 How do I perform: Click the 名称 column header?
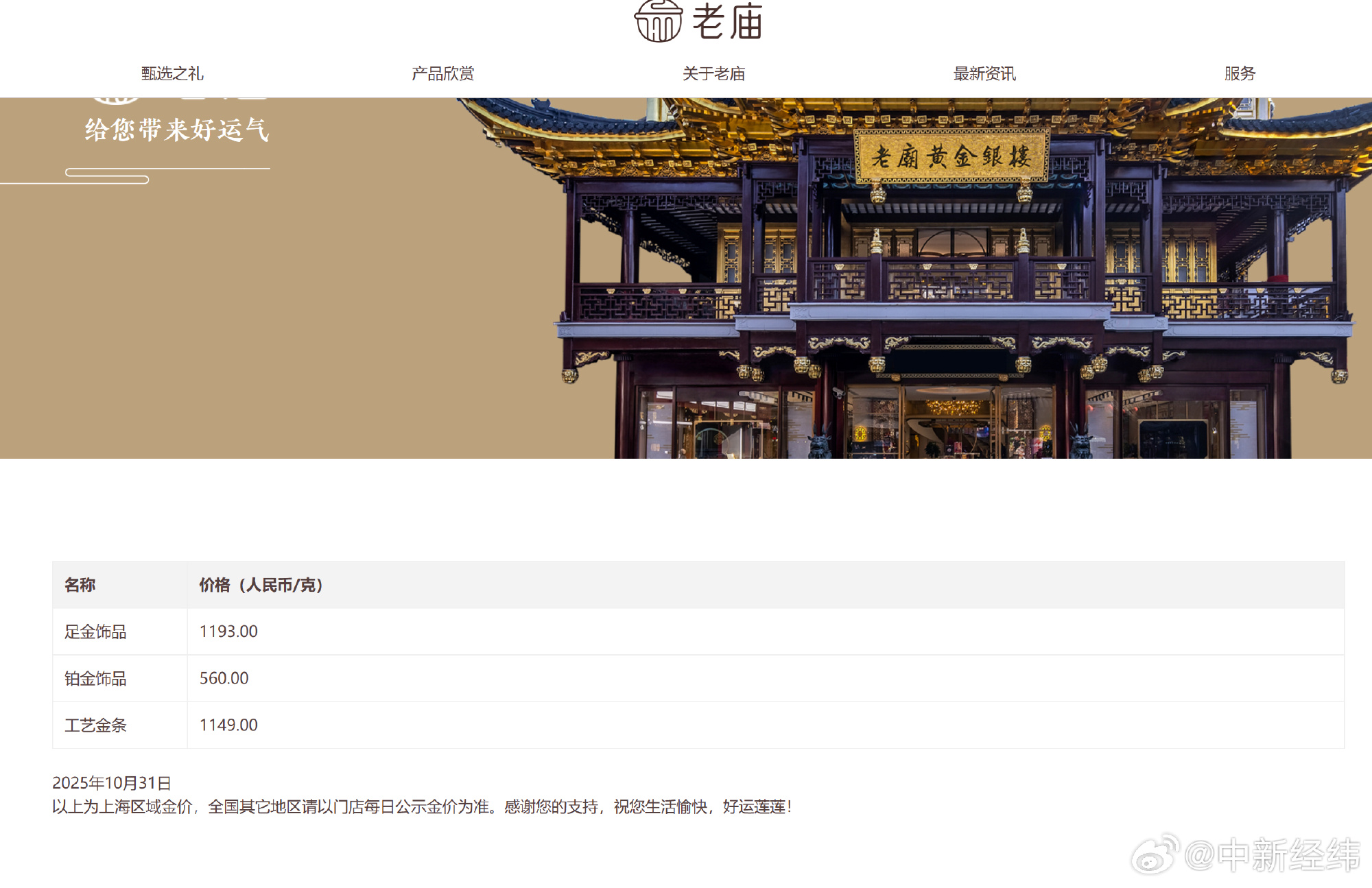pos(81,585)
